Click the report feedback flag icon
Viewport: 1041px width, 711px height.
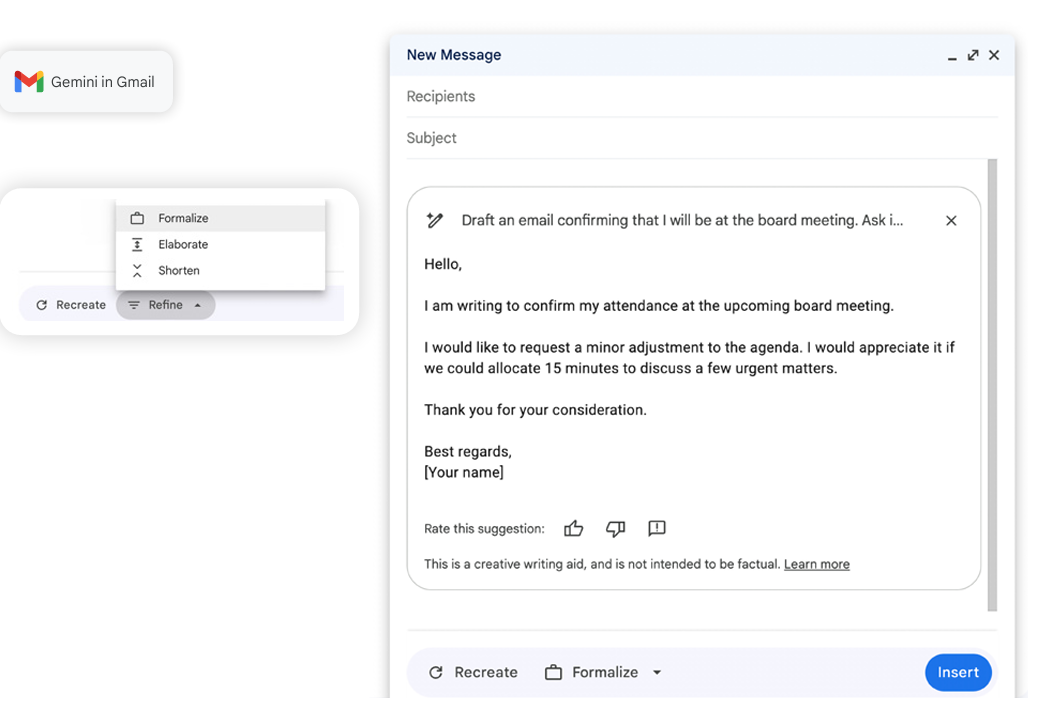657,529
